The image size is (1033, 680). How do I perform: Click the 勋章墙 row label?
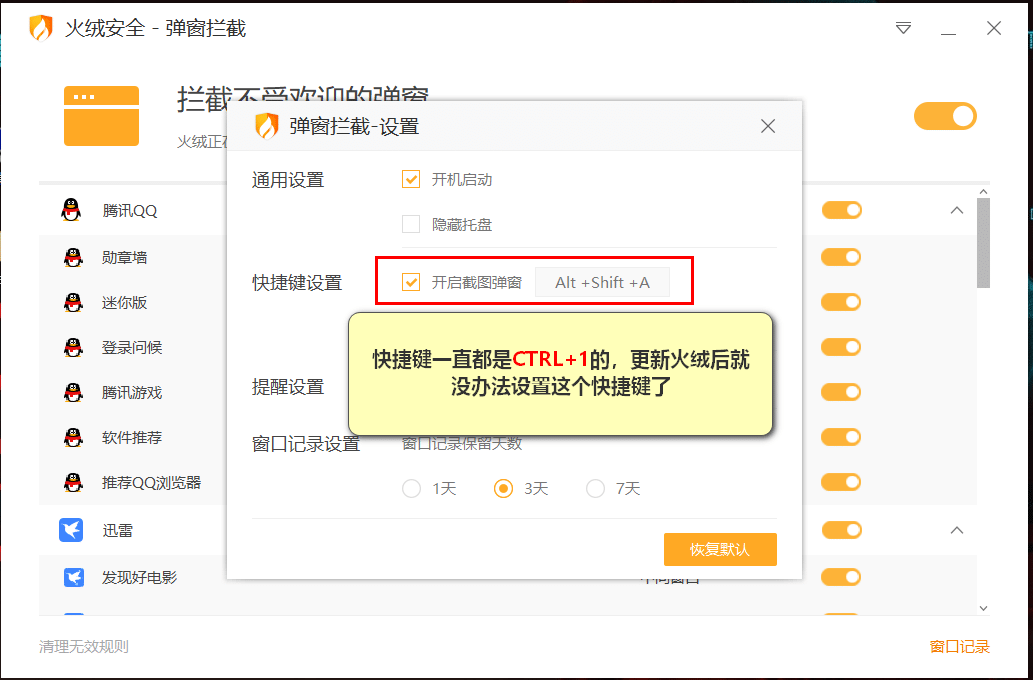point(125,258)
